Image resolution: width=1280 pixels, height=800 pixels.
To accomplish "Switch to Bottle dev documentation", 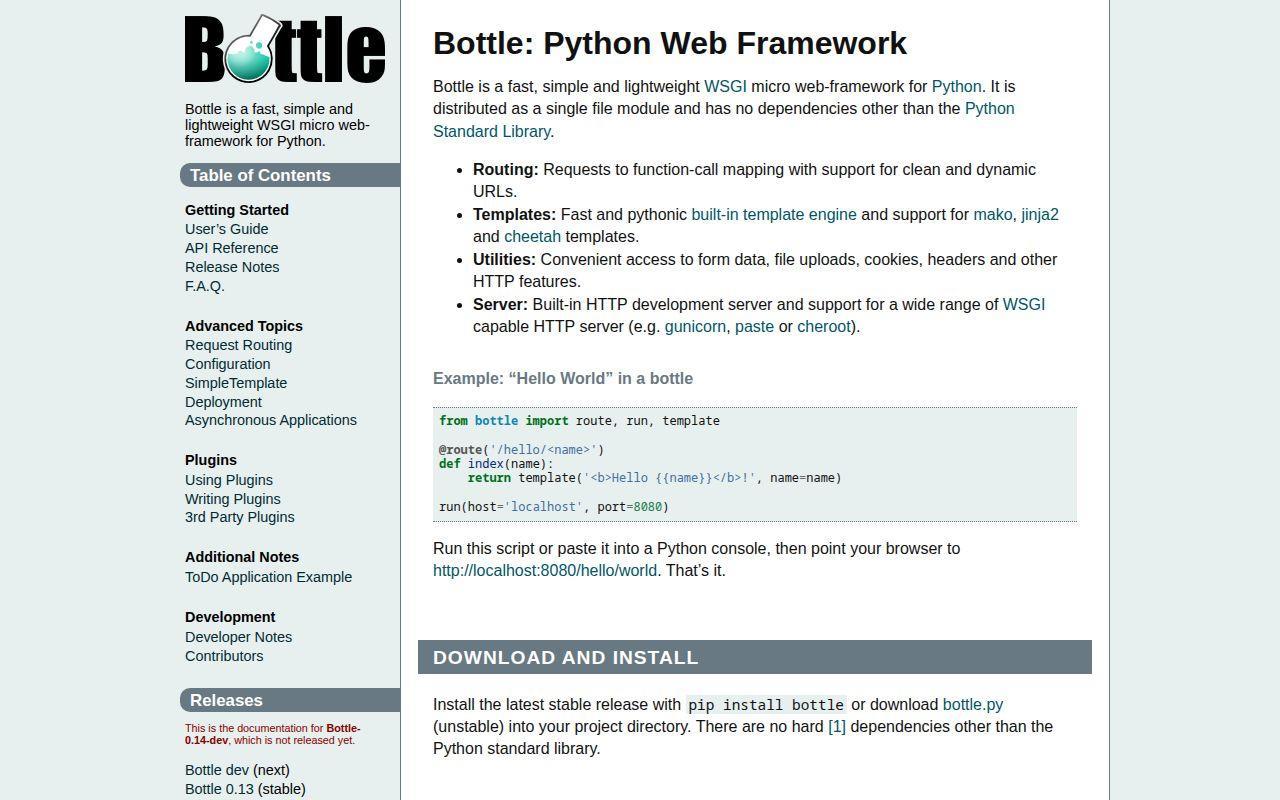I will click(x=217, y=770).
